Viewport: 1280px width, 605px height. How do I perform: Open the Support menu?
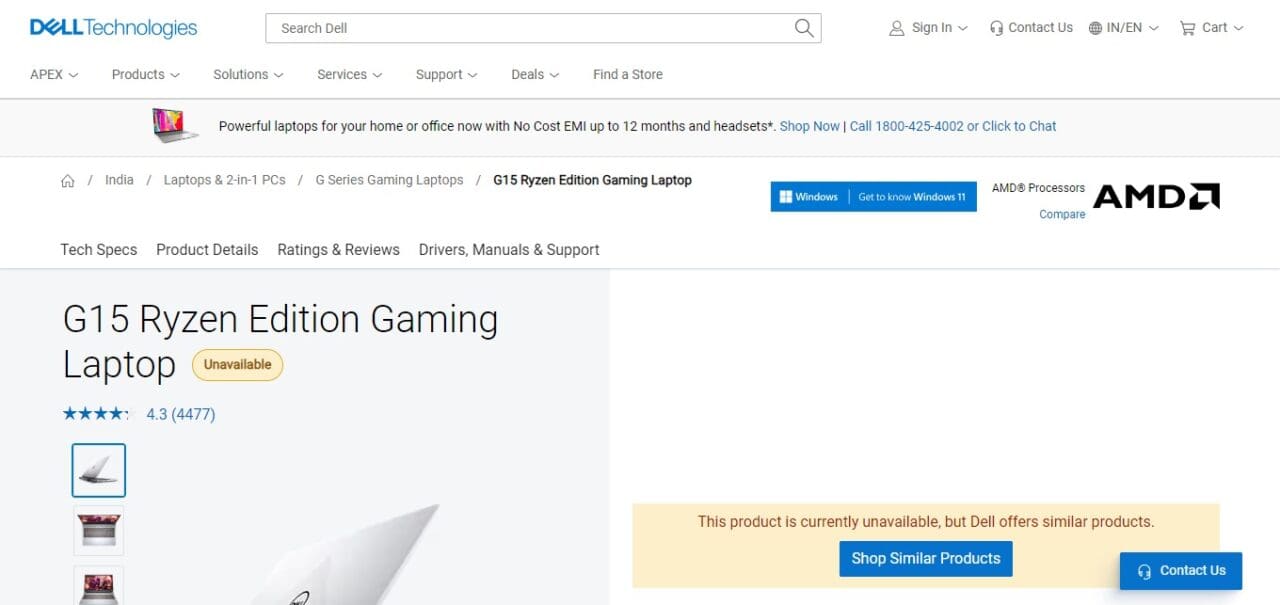[x=446, y=74]
